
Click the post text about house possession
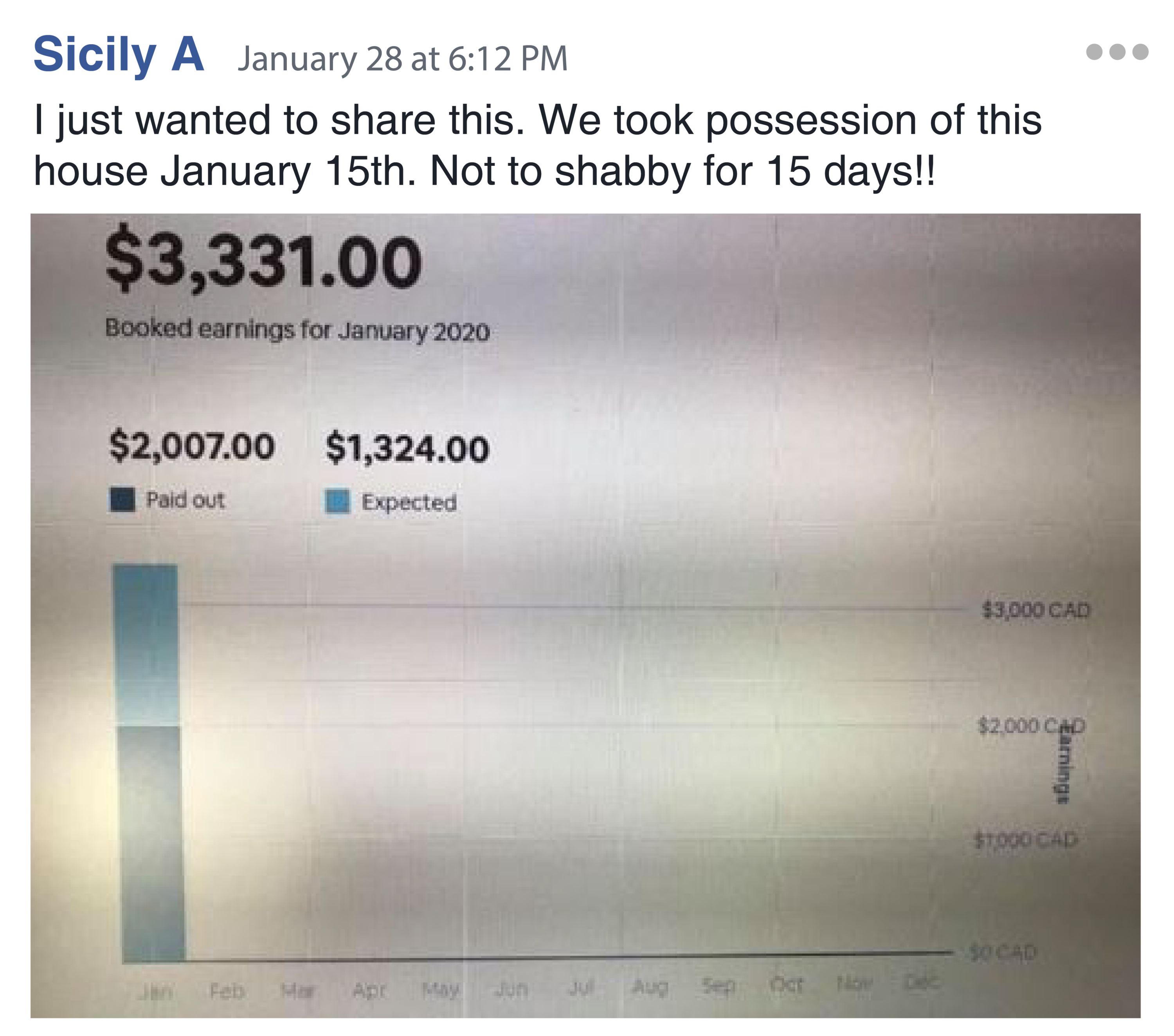pyautogui.click(x=537, y=145)
